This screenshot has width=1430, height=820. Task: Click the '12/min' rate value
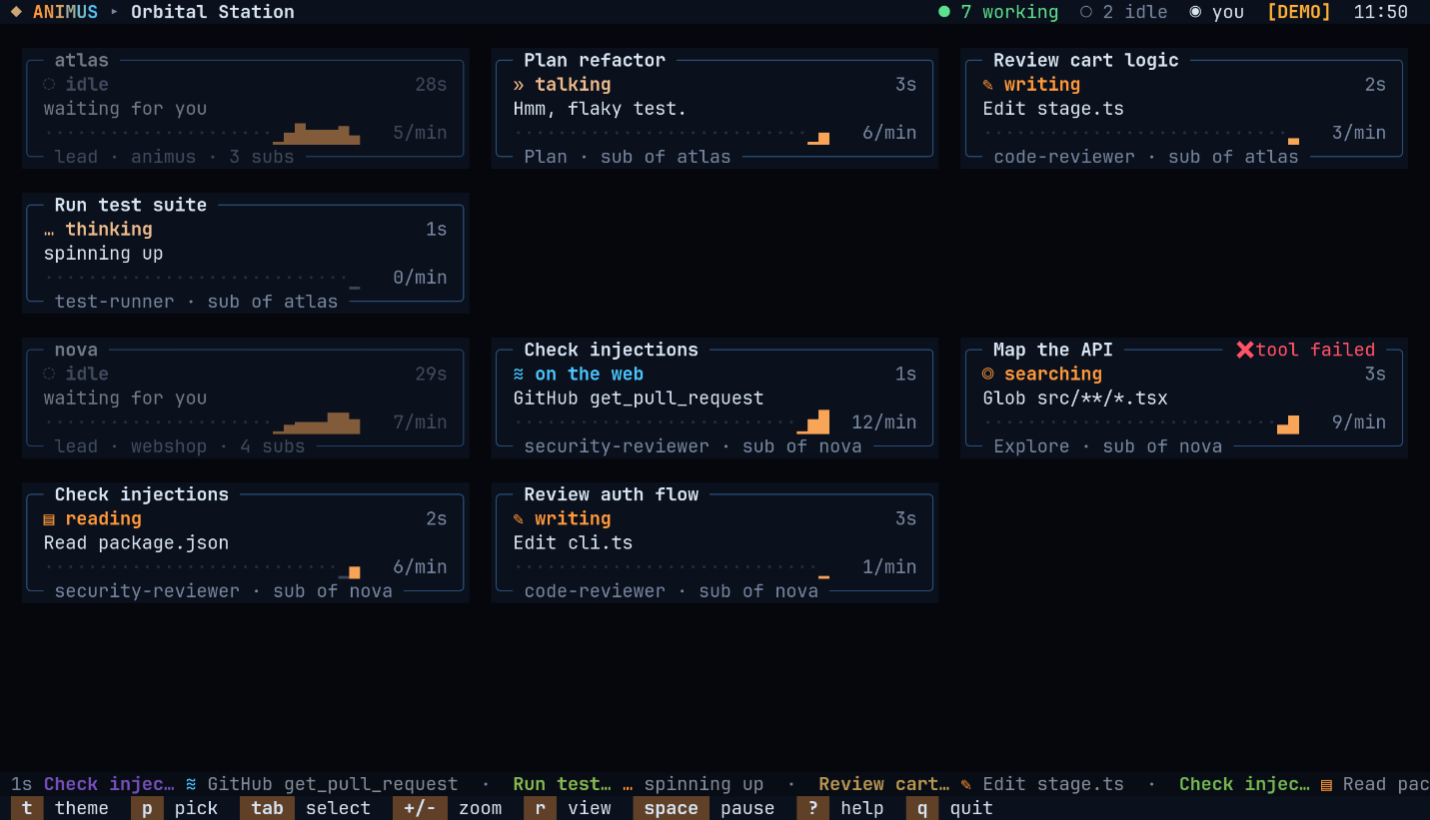(884, 422)
